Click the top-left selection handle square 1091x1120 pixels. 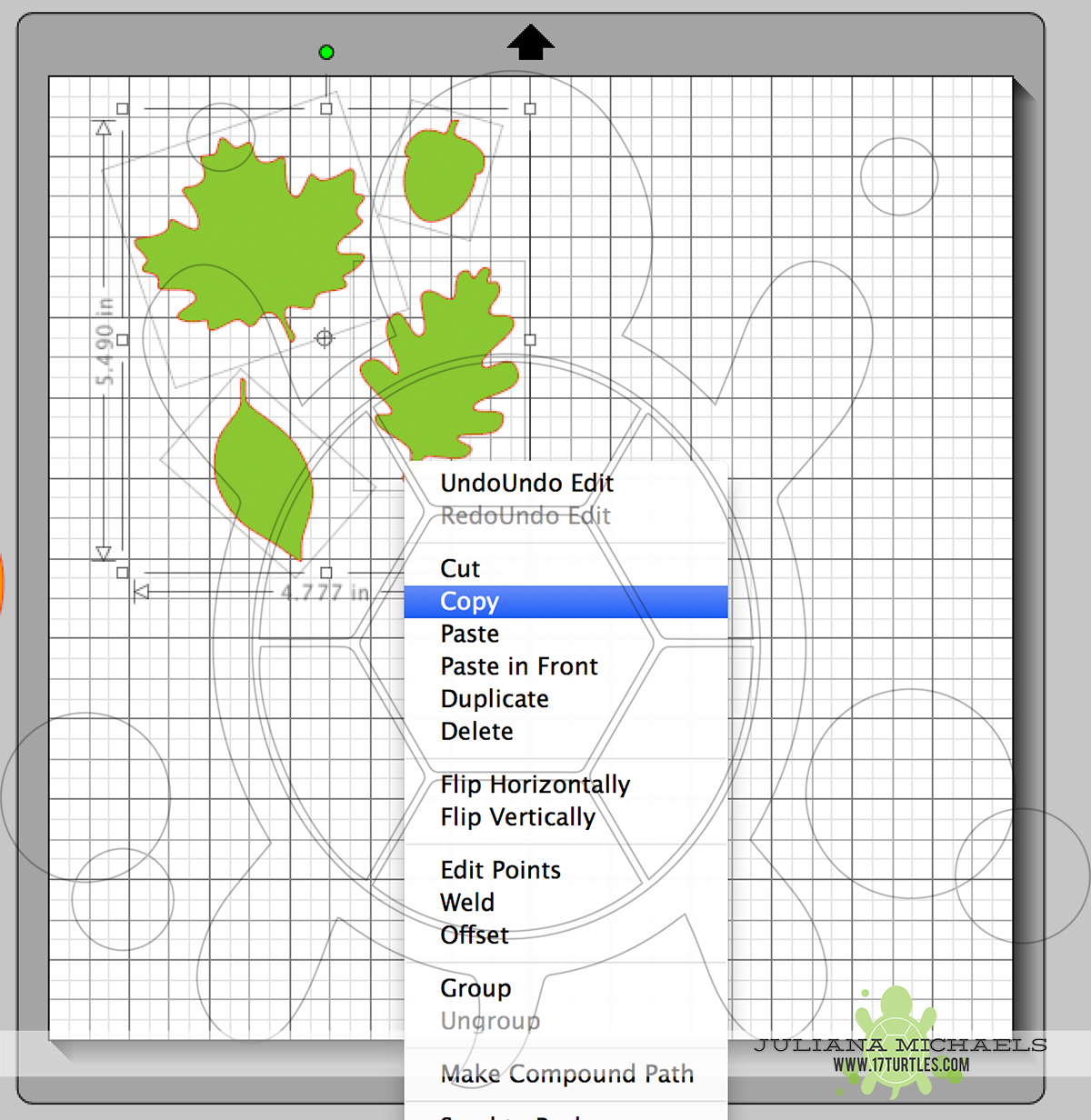click(121, 107)
